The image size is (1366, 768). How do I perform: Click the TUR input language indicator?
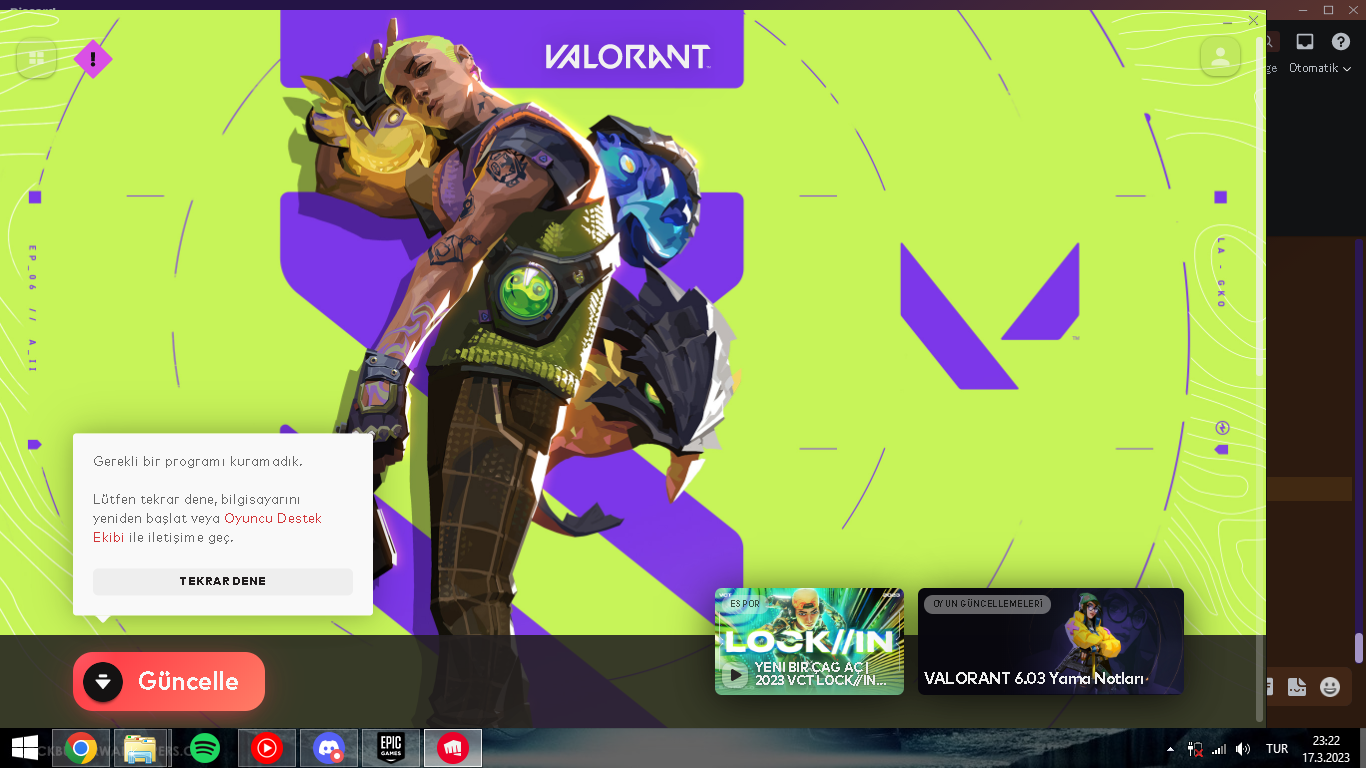[x=1277, y=749]
